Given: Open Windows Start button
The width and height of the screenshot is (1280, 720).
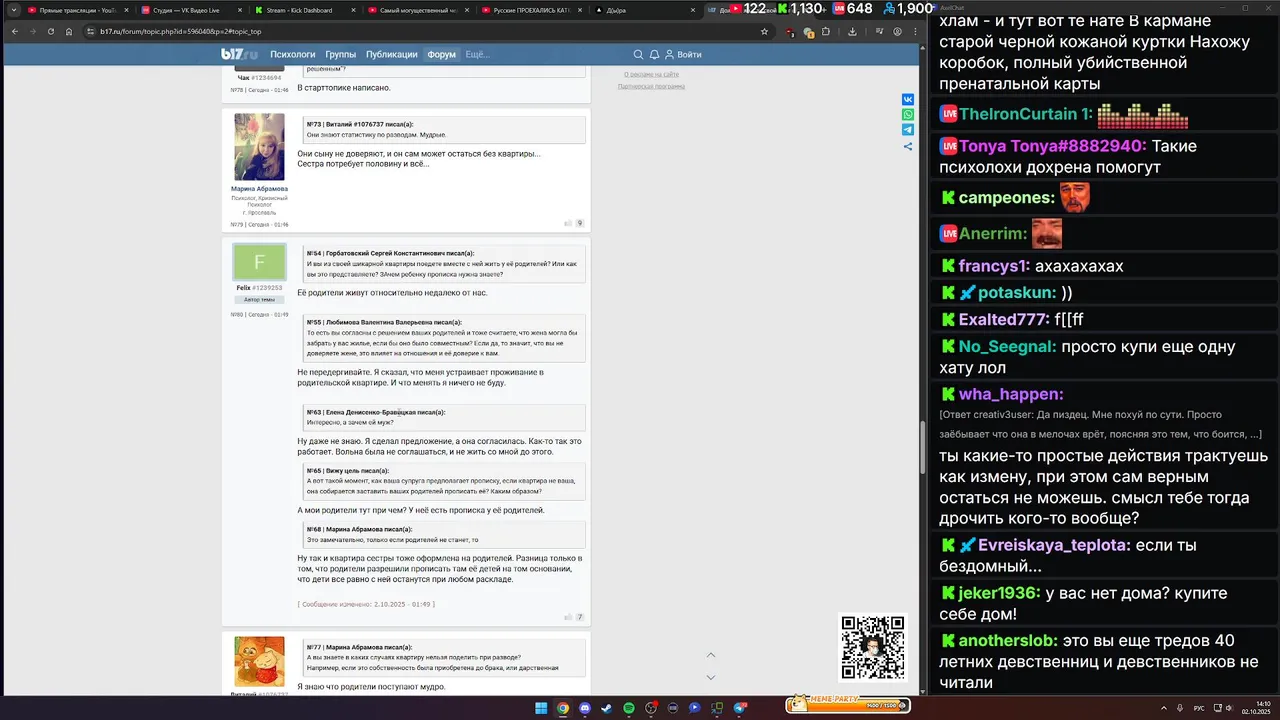Looking at the screenshot, I should pos(541,708).
